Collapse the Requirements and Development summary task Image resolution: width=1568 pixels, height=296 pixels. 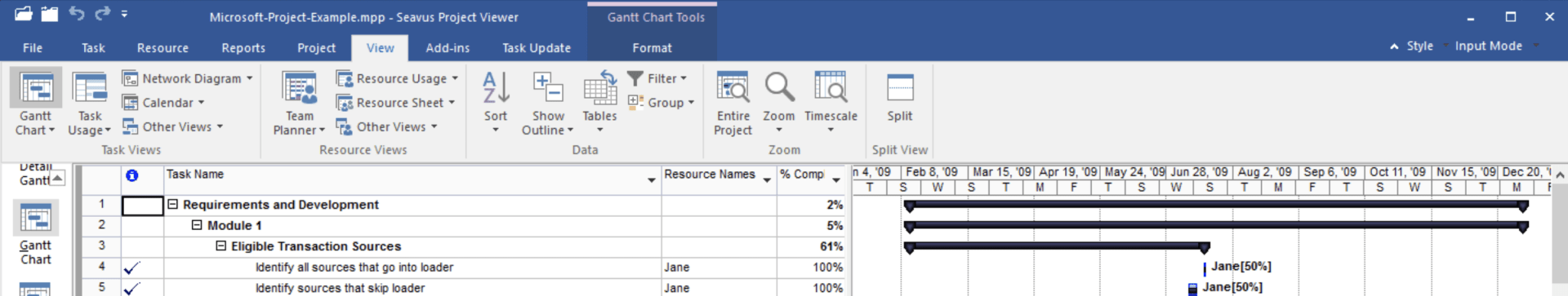173,205
